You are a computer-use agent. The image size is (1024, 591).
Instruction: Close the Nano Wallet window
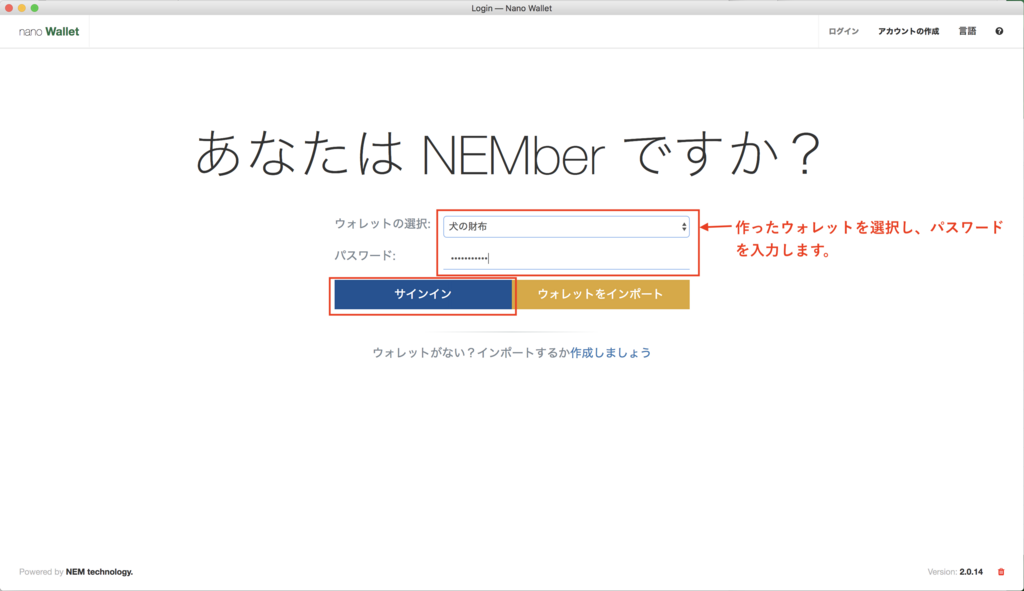(8, 8)
